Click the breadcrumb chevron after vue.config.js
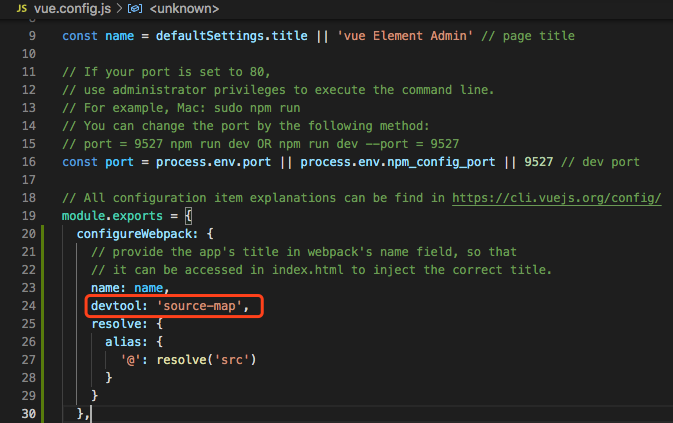 [x=120, y=9]
